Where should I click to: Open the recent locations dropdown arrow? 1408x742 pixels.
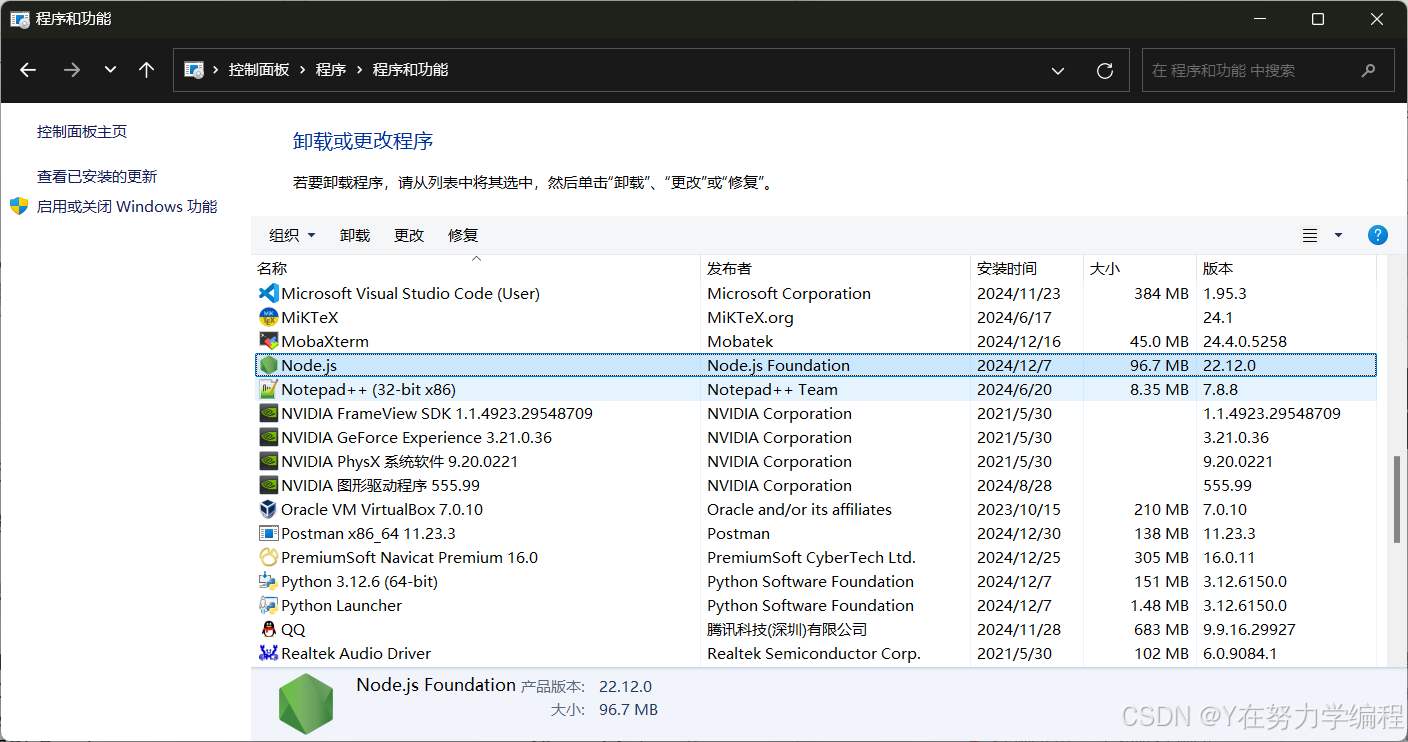point(110,70)
